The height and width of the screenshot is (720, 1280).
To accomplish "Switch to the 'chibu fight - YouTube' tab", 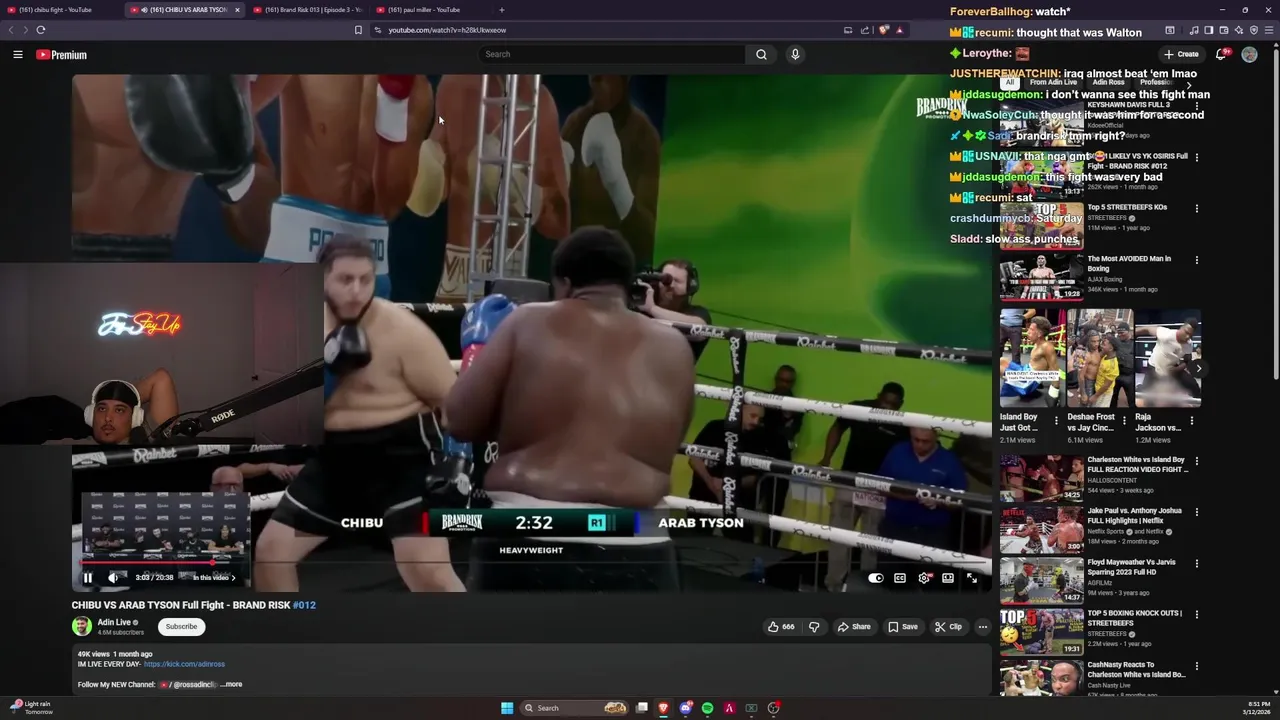I will 60,10.
